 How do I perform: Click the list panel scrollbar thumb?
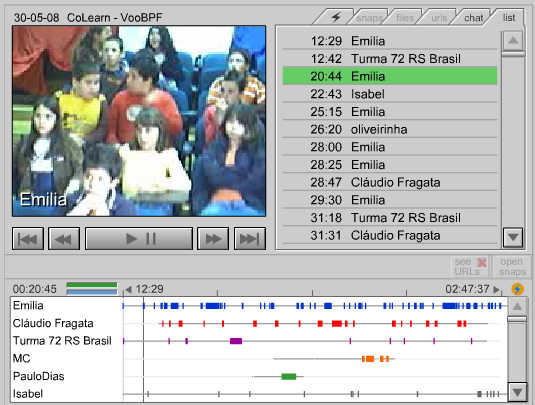(513, 54)
